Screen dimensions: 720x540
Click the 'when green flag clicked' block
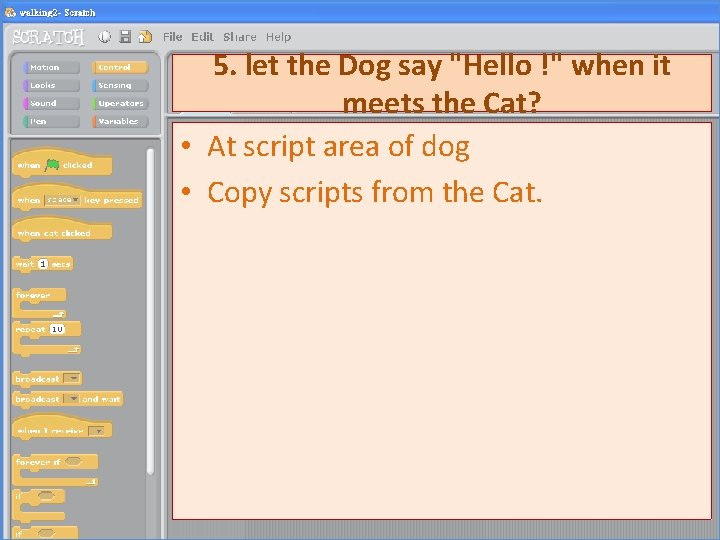tap(62, 163)
